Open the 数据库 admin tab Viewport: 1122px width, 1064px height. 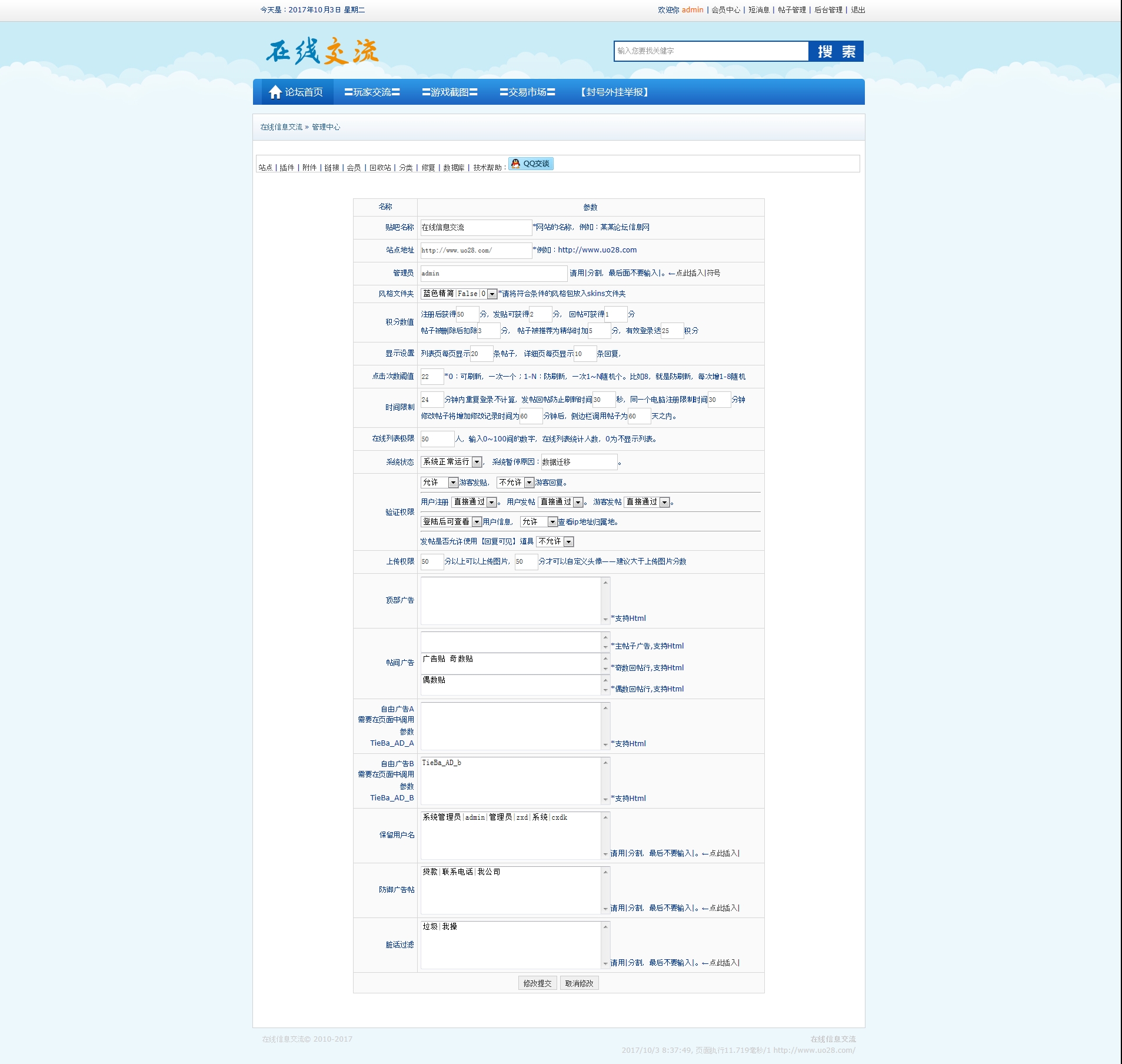point(454,168)
